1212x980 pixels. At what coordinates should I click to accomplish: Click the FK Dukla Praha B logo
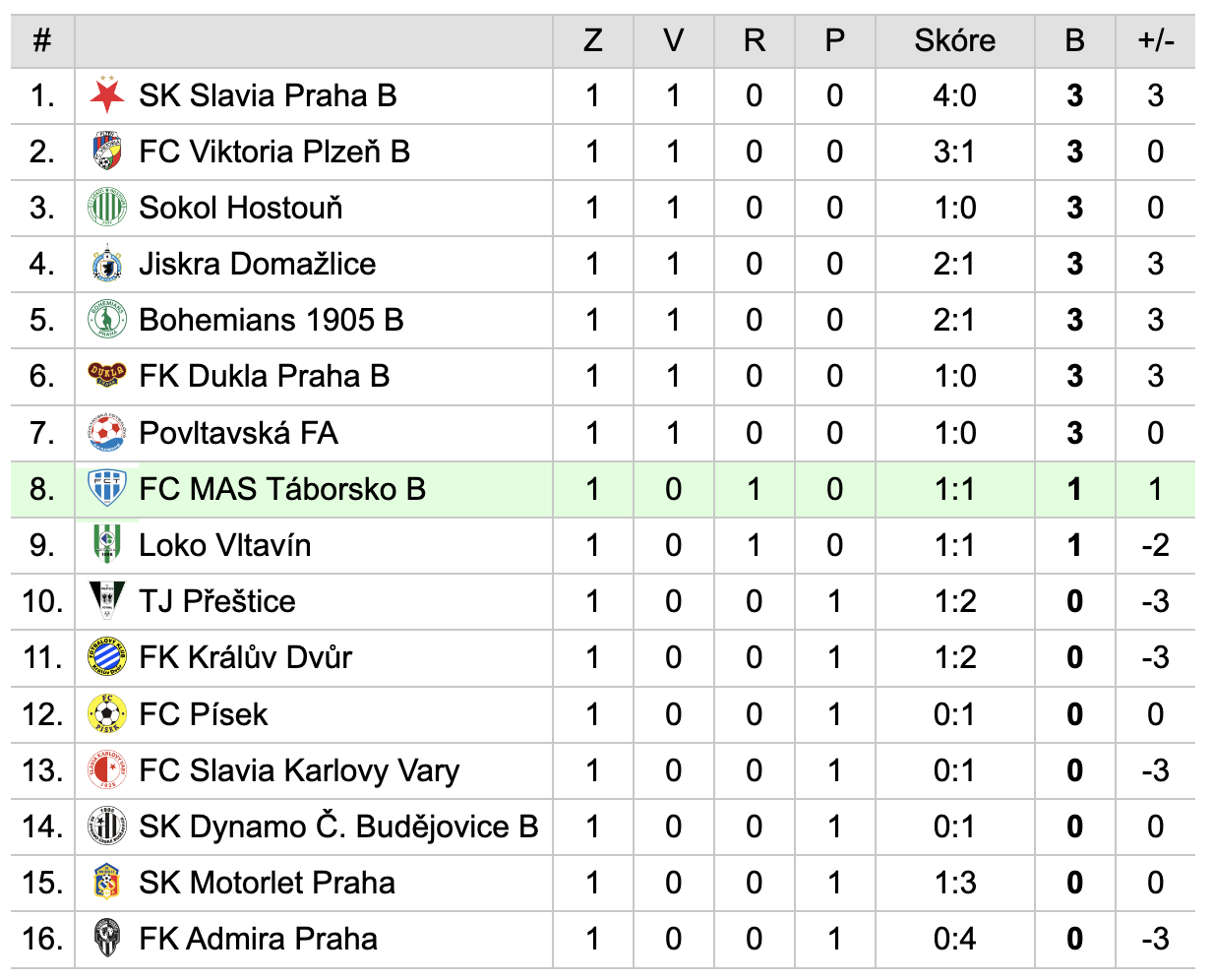pyautogui.click(x=107, y=375)
